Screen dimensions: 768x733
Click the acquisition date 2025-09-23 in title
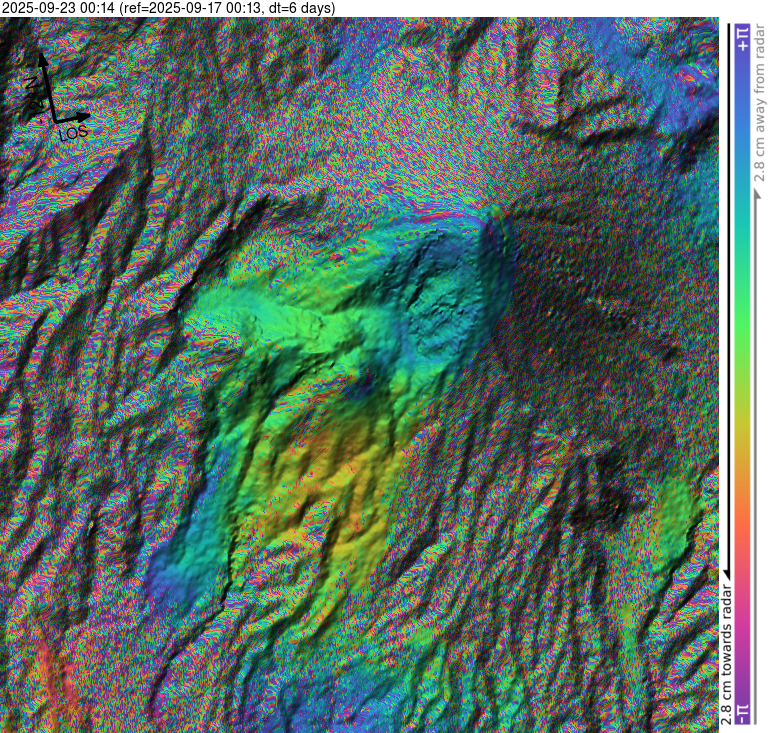click(47, 8)
